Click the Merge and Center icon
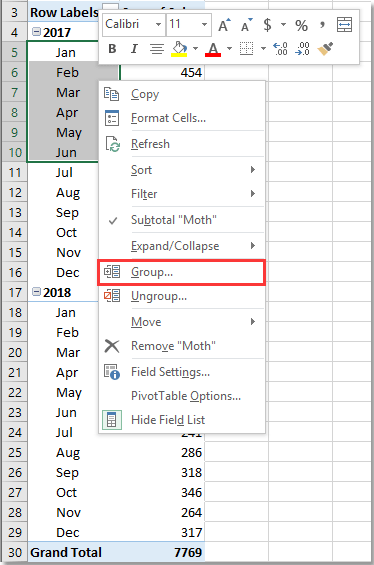The image size is (374, 565). [x=344, y=25]
